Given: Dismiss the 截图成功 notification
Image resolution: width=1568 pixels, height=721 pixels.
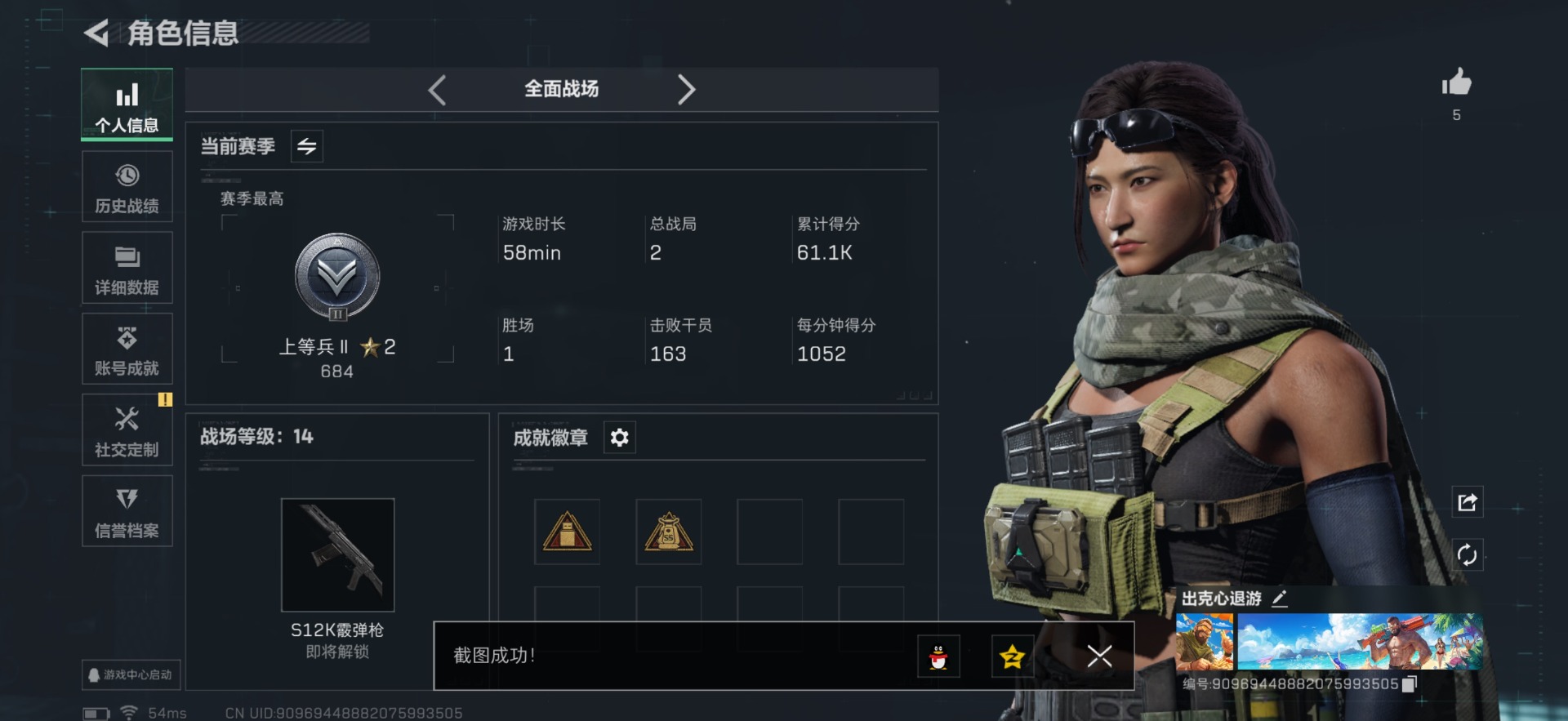Looking at the screenshot, I should (1099, 656).
